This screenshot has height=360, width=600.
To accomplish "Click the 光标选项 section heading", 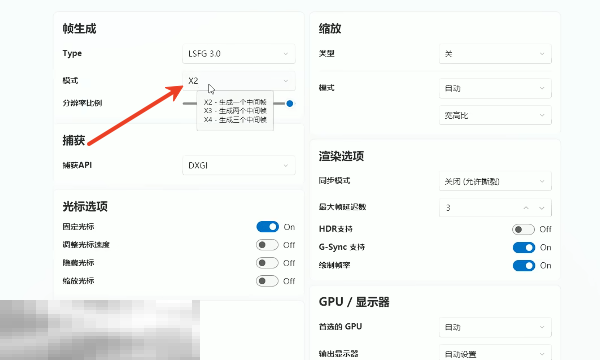I will [85, 207].
